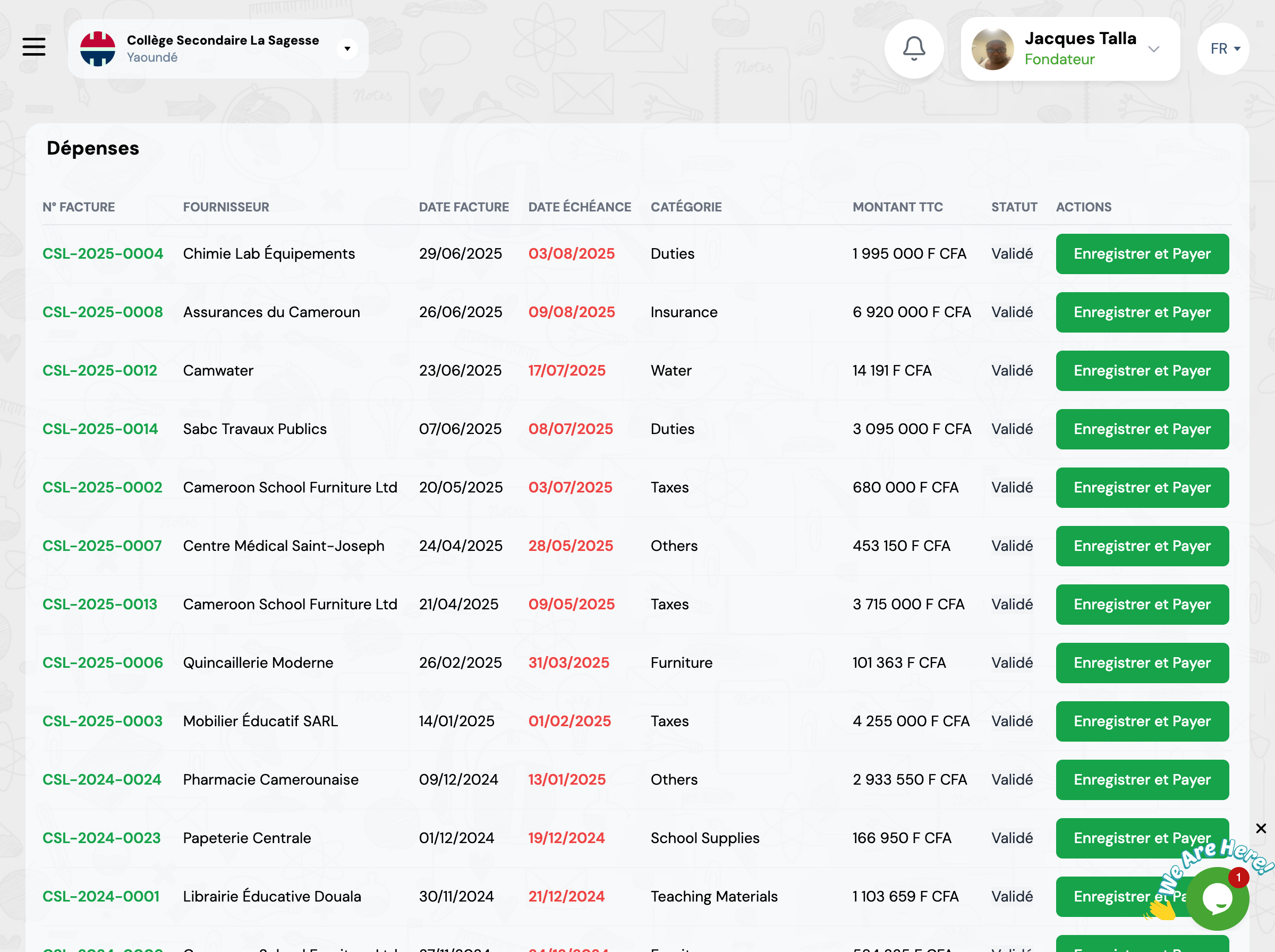Open the FR language dropdown
The width and height of the screenshot is (1275, 952).
pyautogui.click(x=1223, y=49)
